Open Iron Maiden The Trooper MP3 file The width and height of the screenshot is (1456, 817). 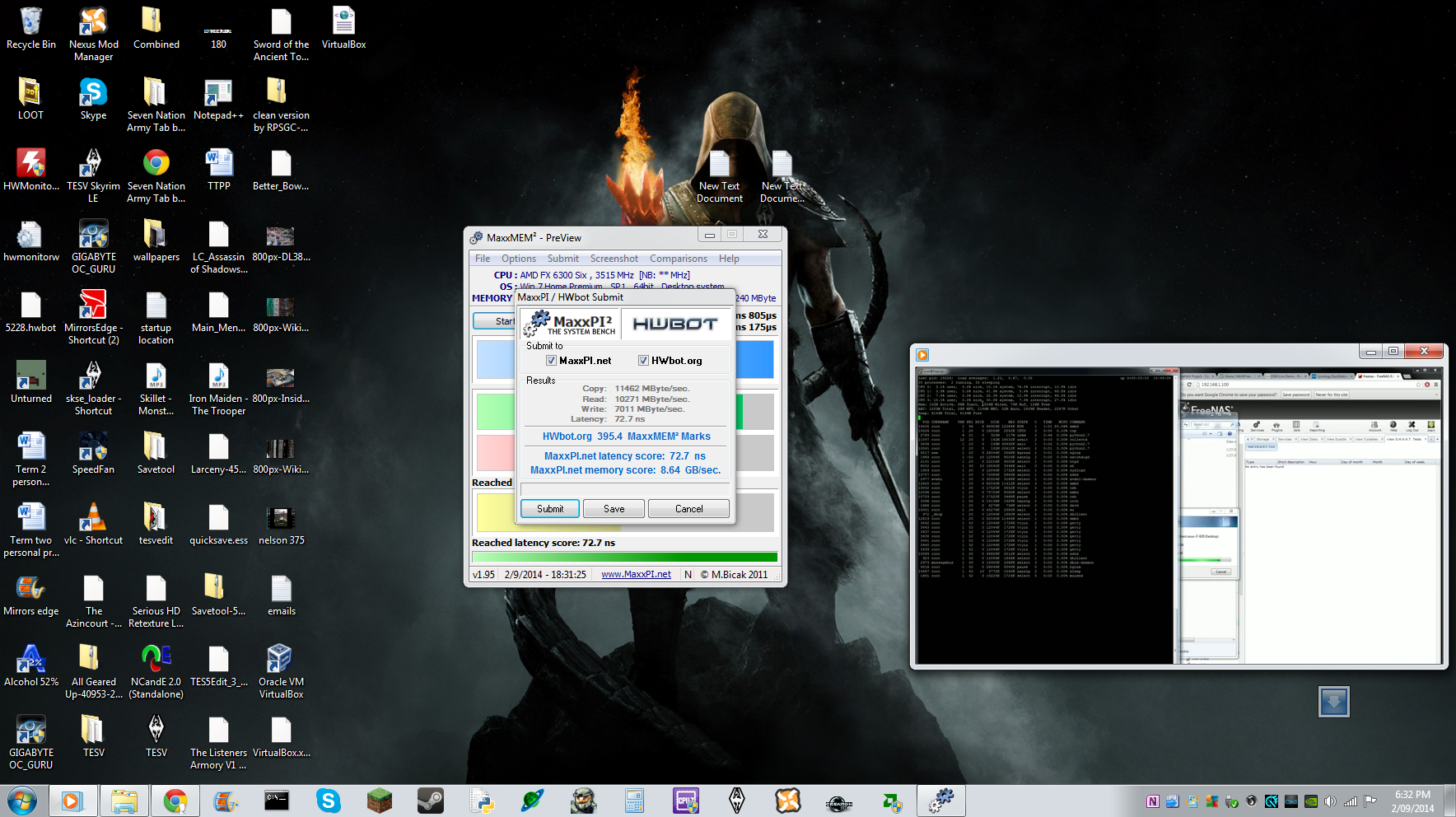coord(218,388)
